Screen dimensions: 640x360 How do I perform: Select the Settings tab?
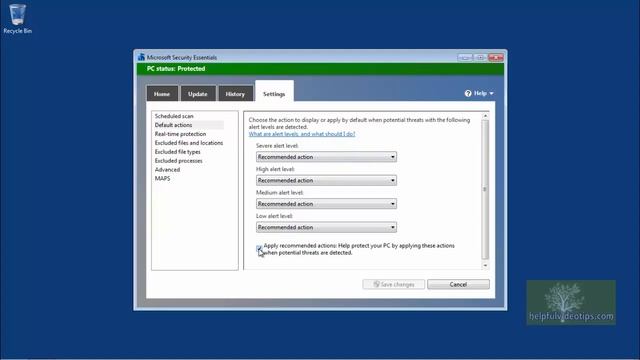(x=274, y=93)
